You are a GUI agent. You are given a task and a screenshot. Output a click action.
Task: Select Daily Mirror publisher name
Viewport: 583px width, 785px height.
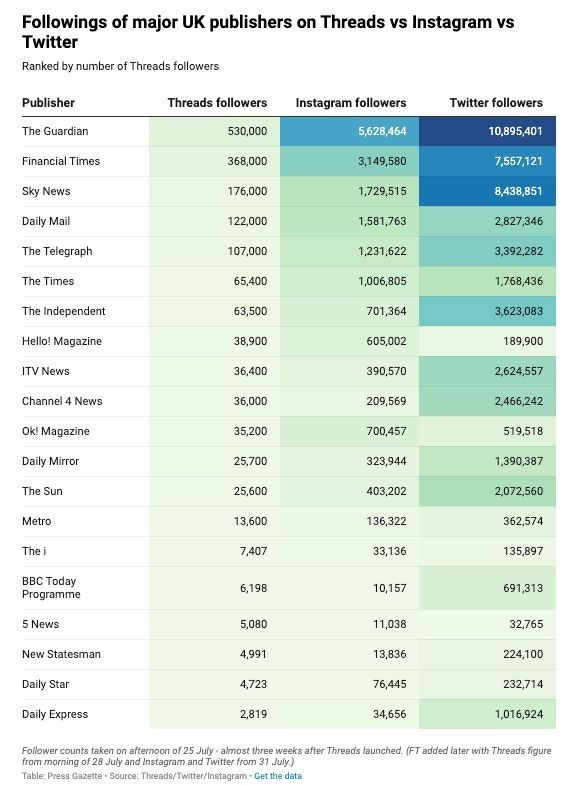tap(51, 462)
